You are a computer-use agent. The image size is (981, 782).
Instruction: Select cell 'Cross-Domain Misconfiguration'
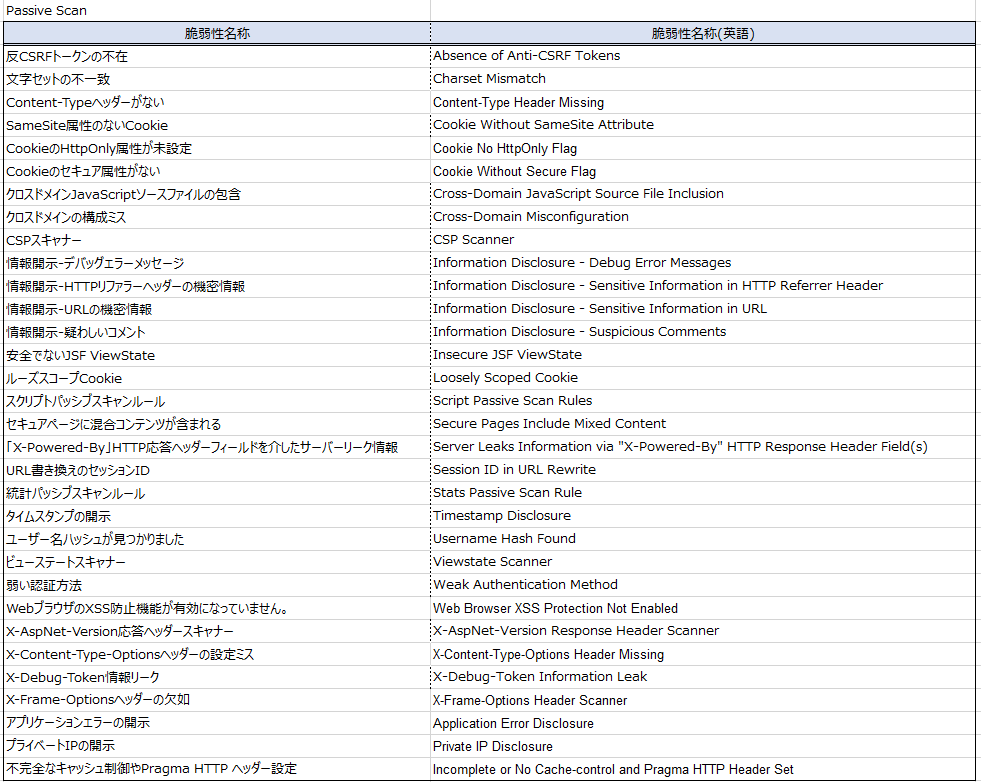703,217
